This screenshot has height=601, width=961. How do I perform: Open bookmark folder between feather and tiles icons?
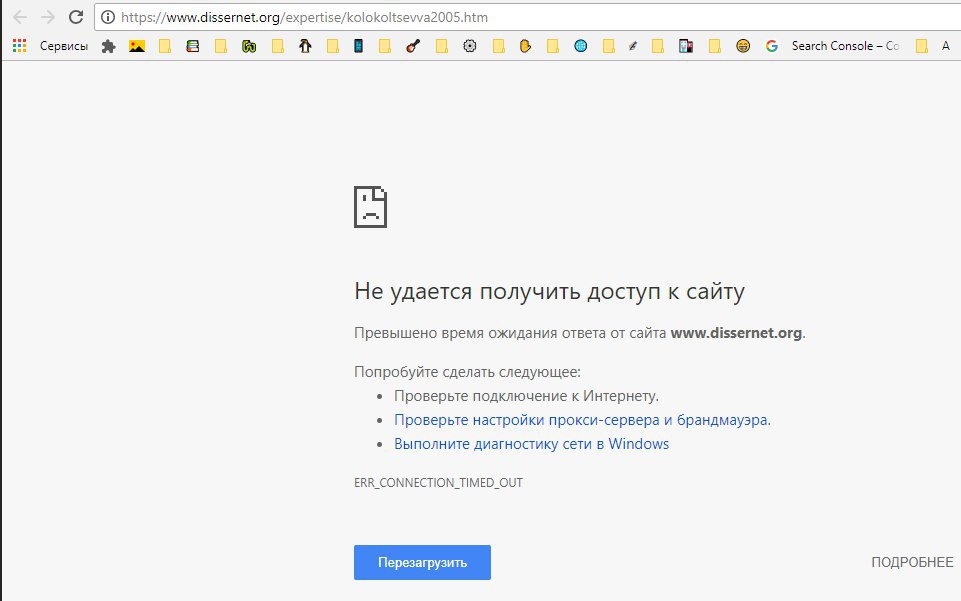pos(658,46)
